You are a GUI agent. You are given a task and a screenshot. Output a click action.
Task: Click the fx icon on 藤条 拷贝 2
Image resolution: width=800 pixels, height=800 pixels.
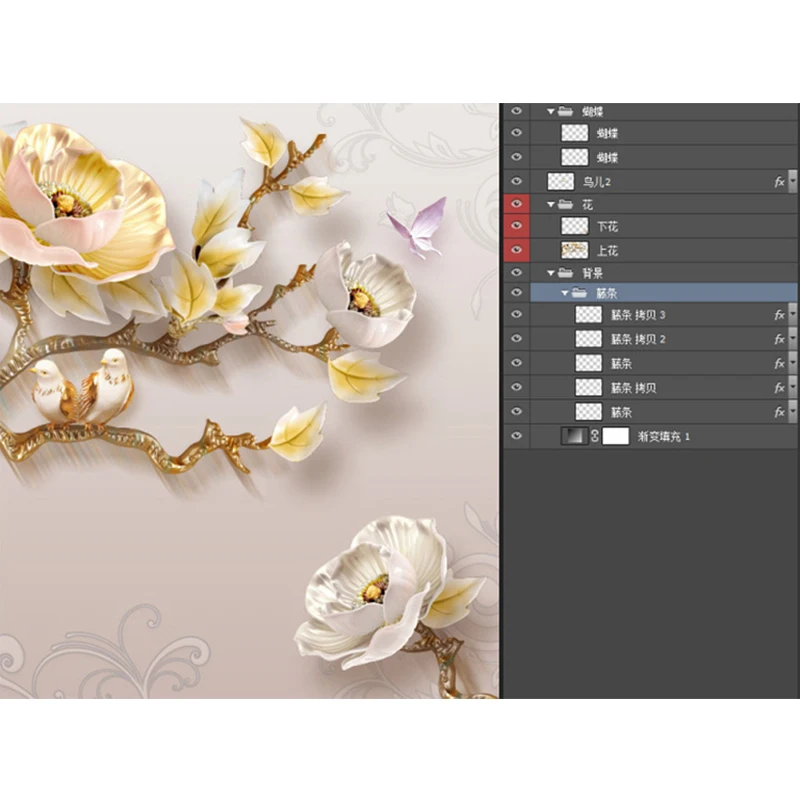[x=779, y=339]
